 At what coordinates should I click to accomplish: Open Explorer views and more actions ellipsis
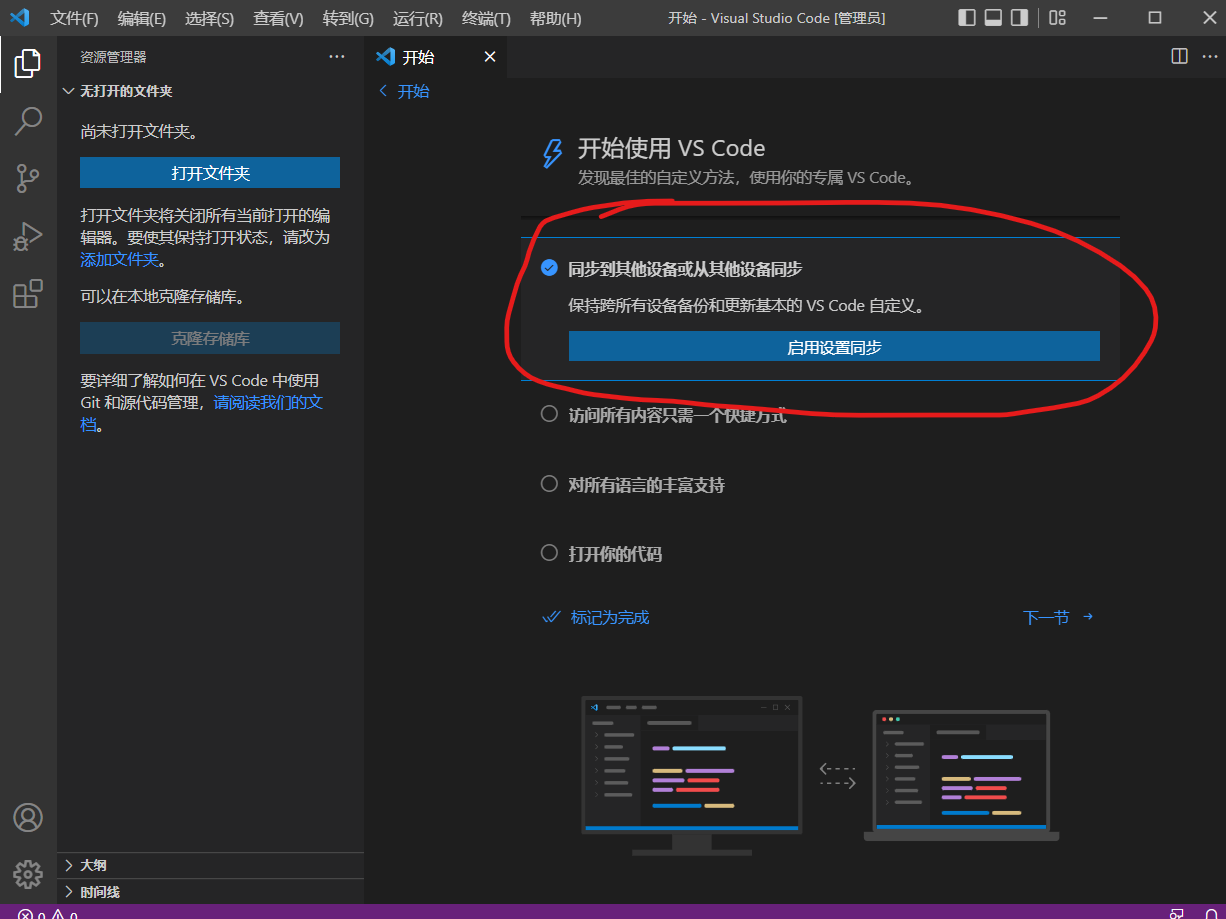point(337,57)
